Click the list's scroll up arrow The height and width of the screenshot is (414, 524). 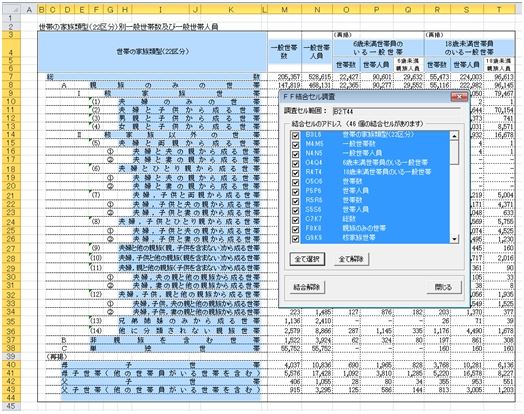click(x=454, y=136)
